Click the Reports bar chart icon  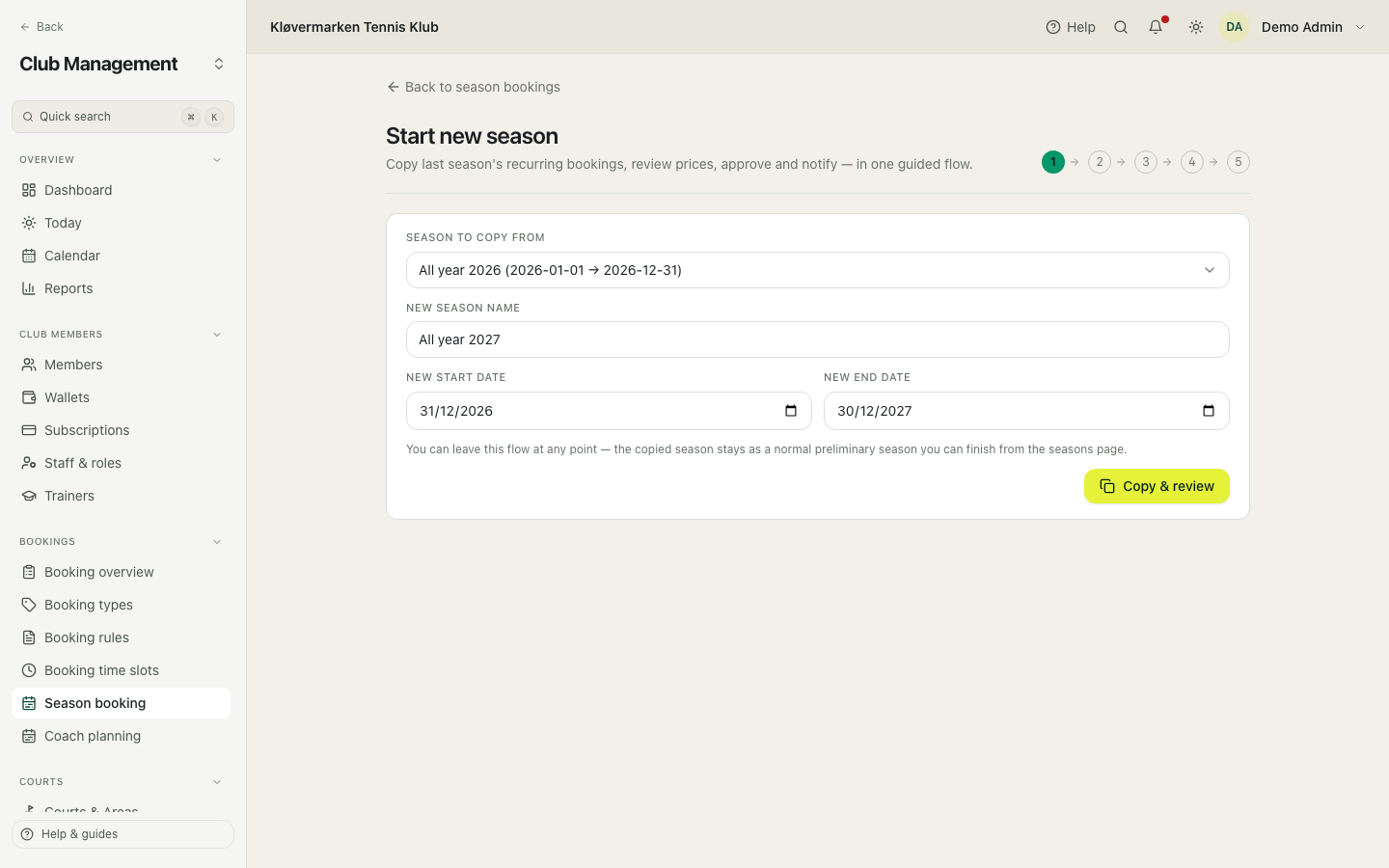[x=29, y=288]
